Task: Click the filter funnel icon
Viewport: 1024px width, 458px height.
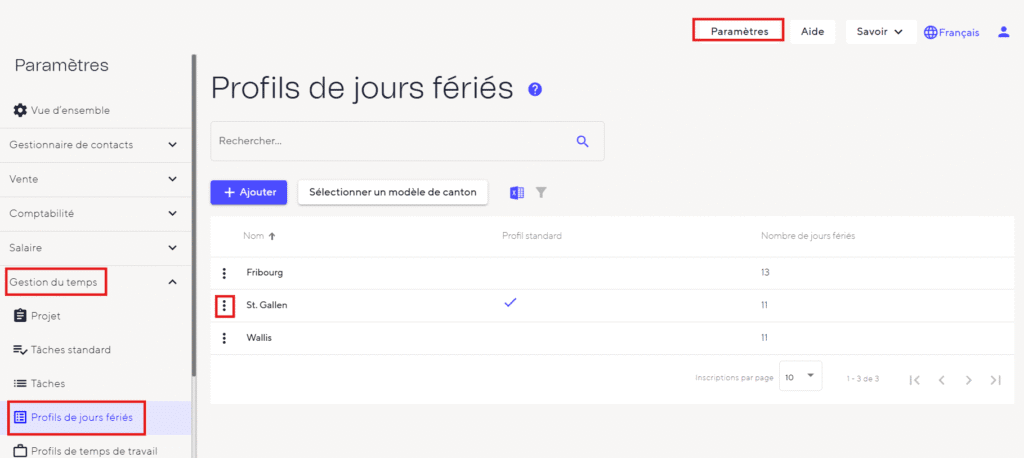Action: click(541, 192)
